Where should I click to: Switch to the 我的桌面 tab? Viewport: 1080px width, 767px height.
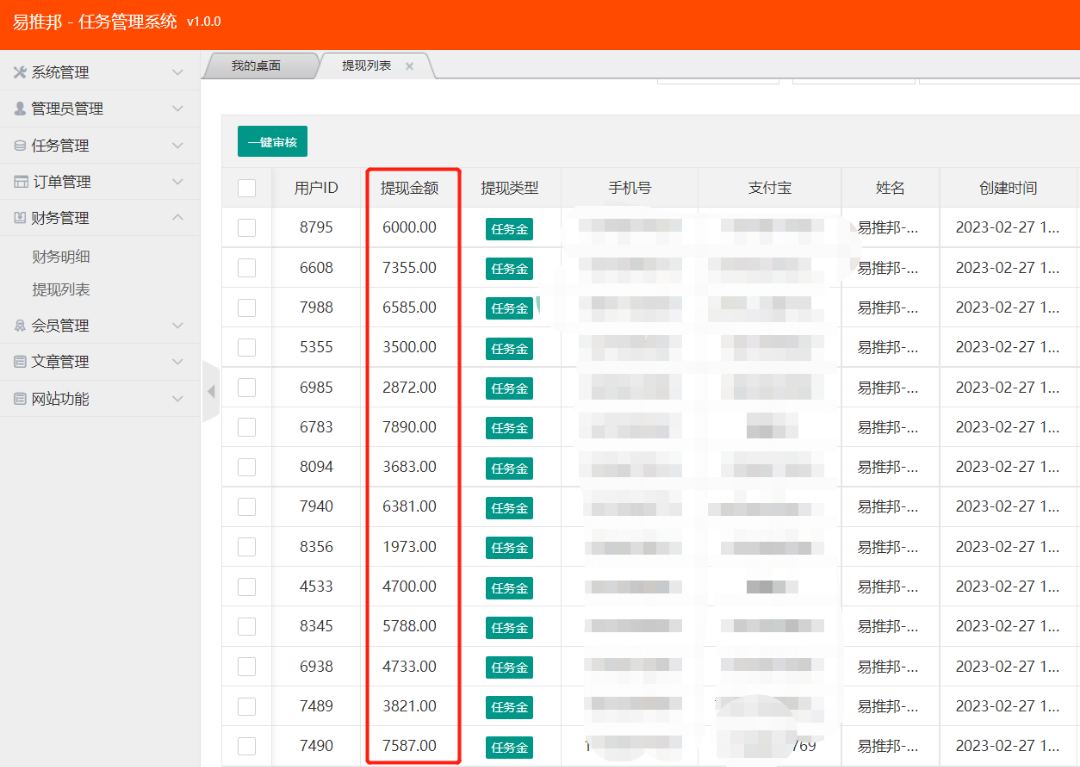(258, 65)
